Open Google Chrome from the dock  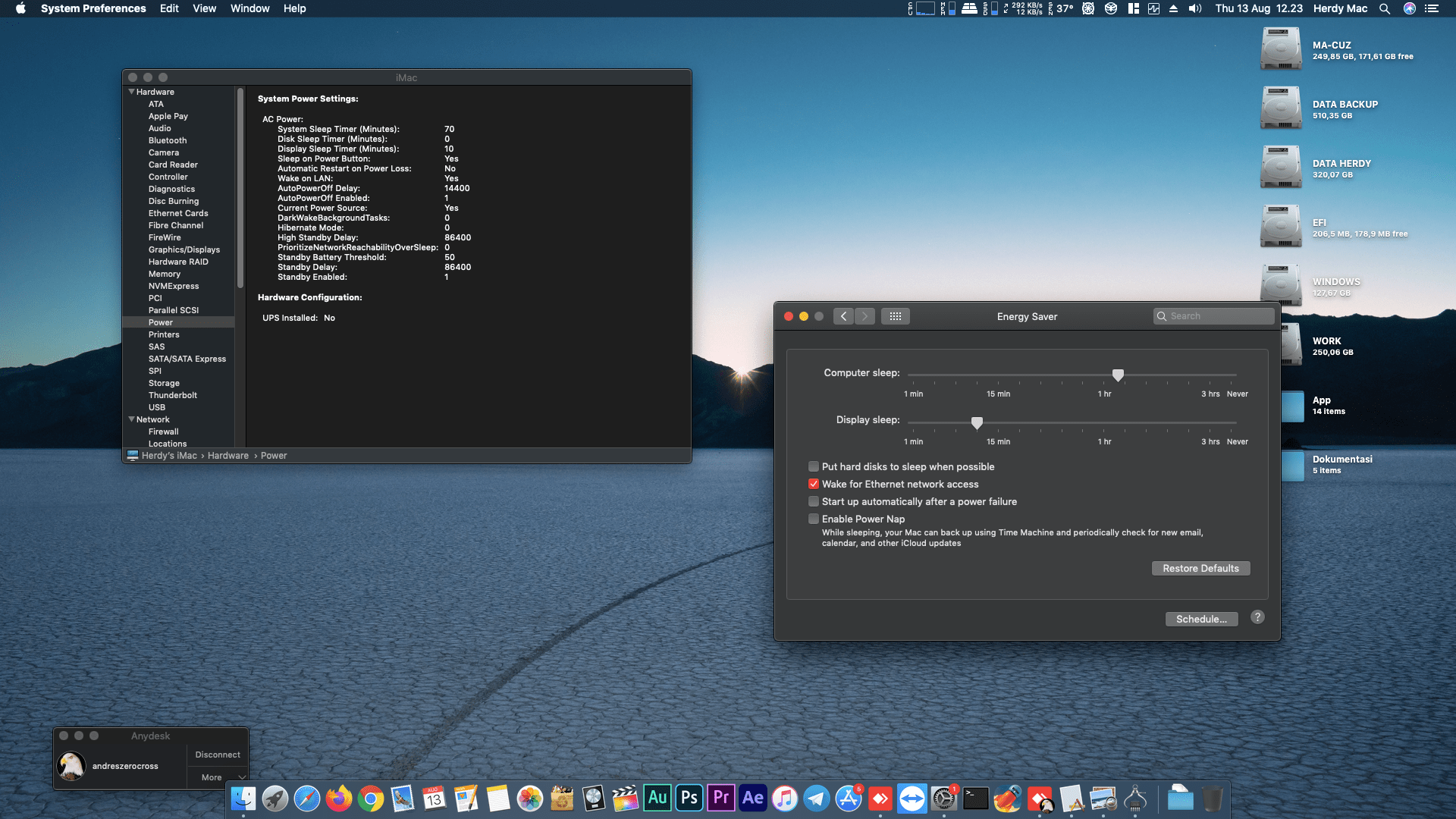click(x=371, y=799)
